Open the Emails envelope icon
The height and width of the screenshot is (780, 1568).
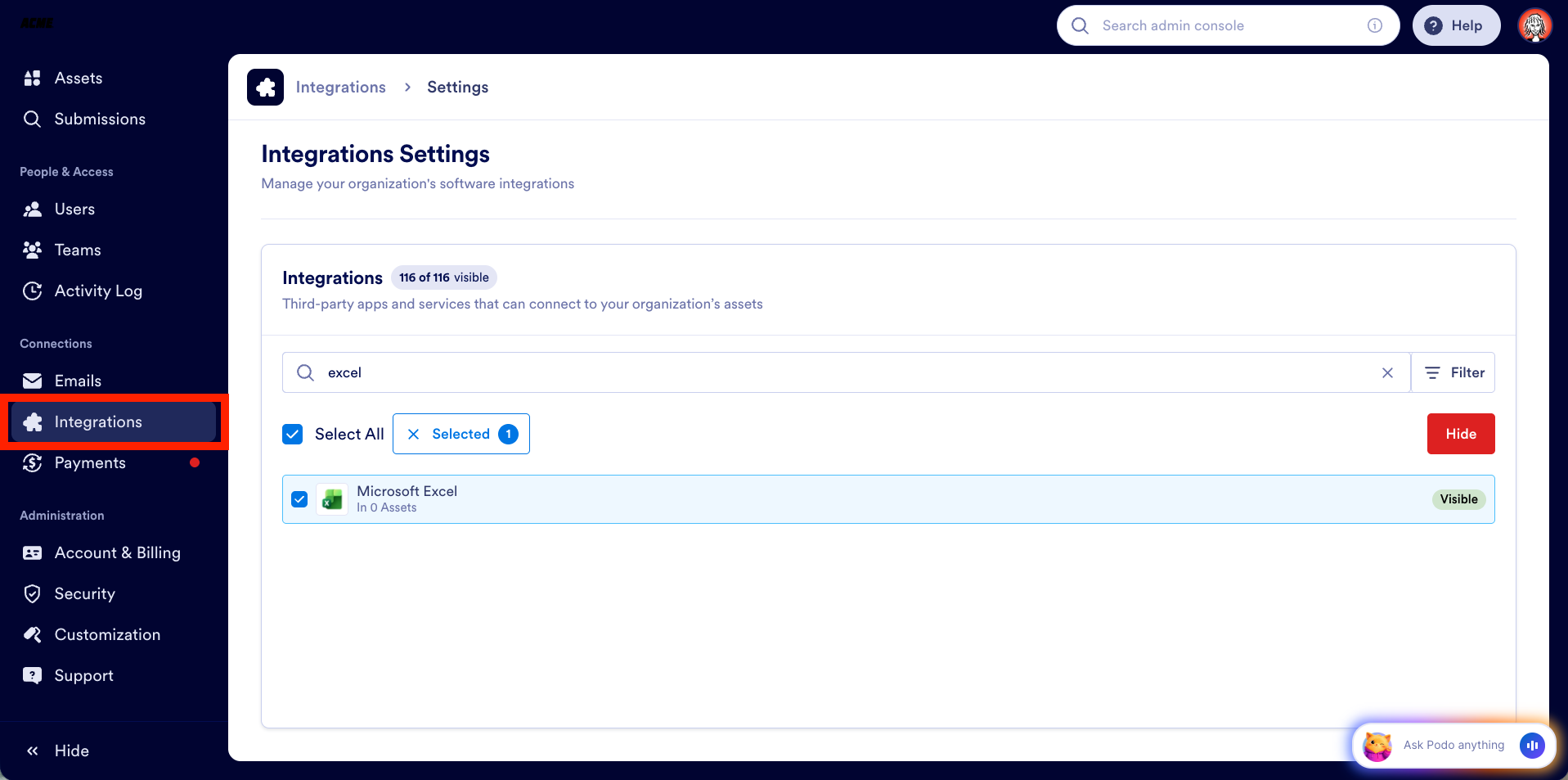pos(33,381)
